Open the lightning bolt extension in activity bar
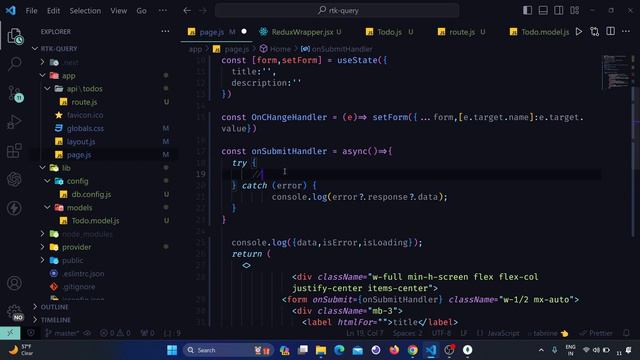The height and width of the screenshot is (360, 640). pos(15,208)
